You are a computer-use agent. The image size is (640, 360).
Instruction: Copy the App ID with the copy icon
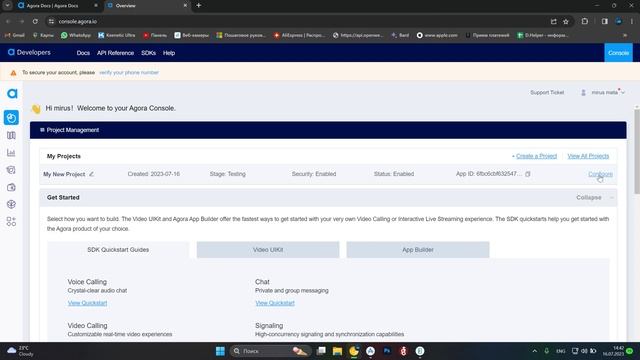pos(528,174)
